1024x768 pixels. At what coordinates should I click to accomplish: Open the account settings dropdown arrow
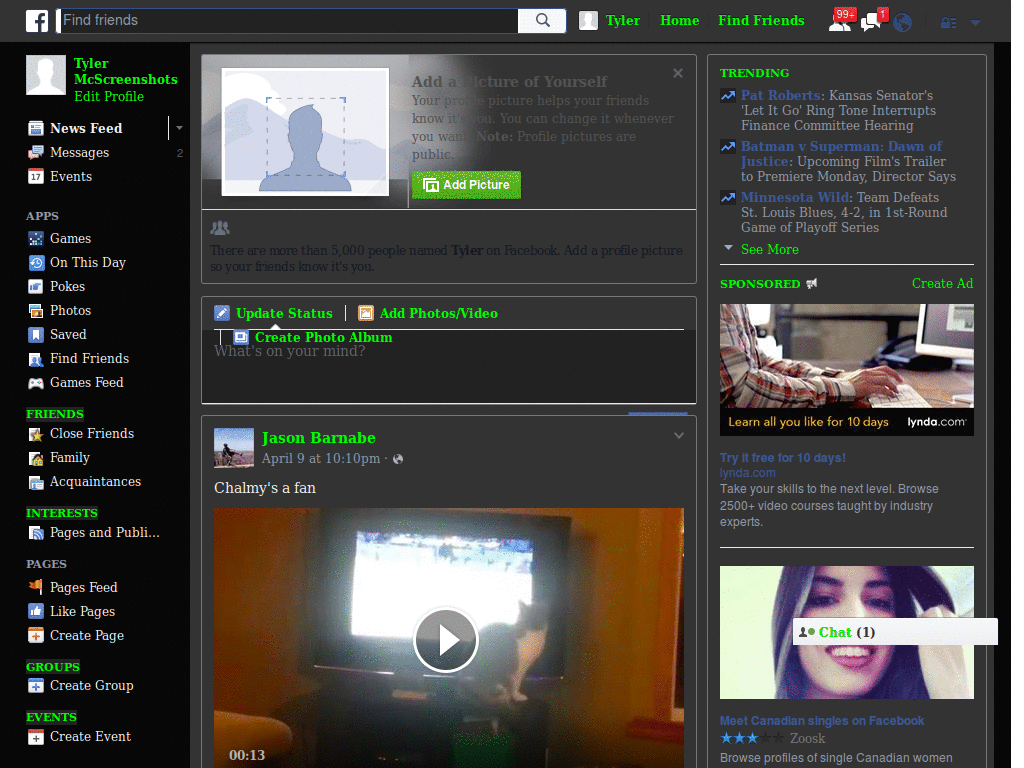pyautogui.click(x=974, y=21)
